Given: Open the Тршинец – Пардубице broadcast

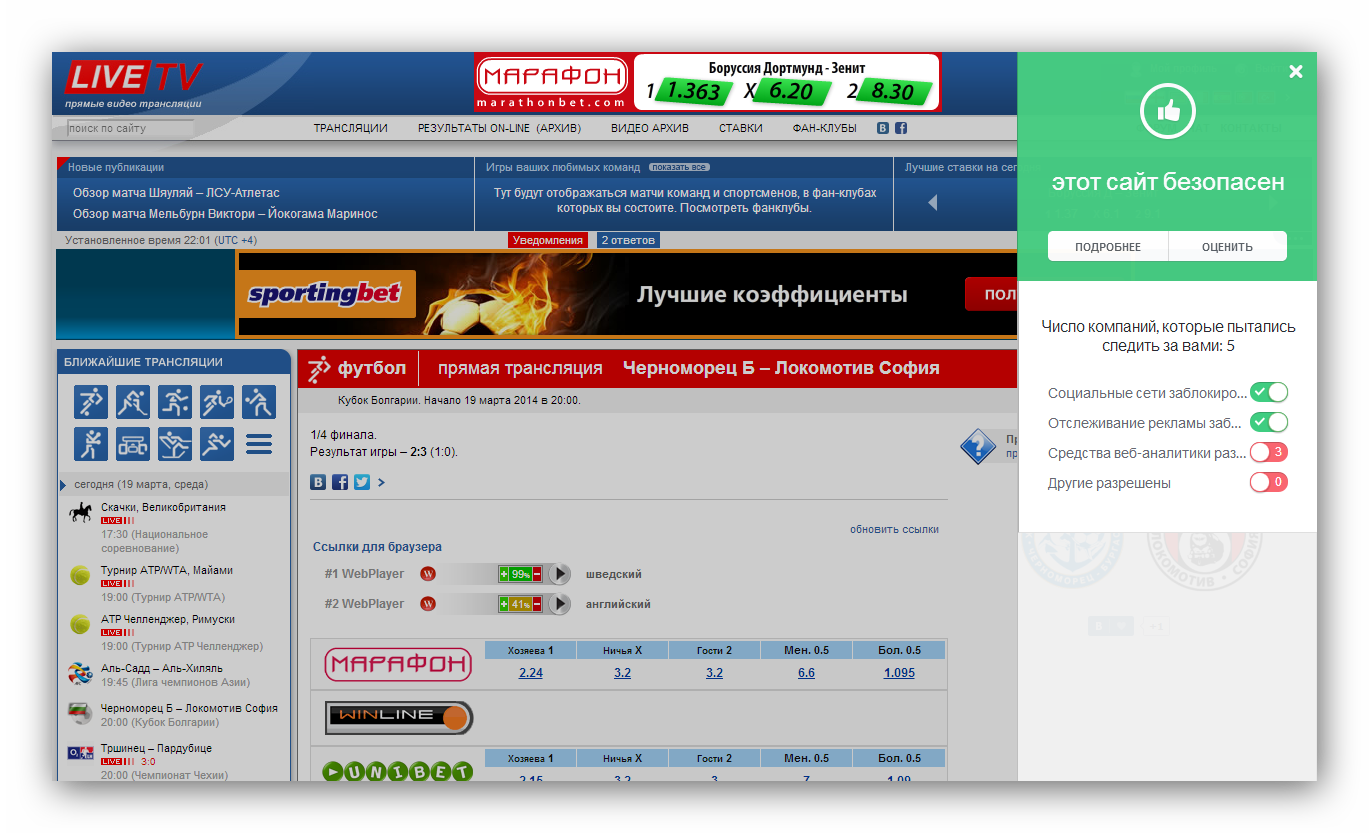Looking at the screenshot, I should 156,748.
